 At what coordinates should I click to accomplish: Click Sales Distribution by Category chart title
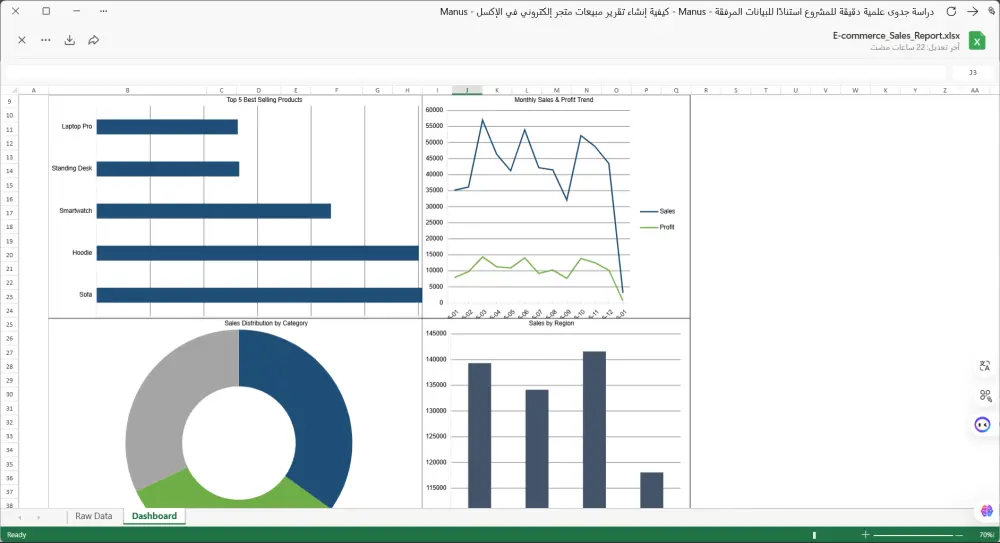(x=266, y=323)
